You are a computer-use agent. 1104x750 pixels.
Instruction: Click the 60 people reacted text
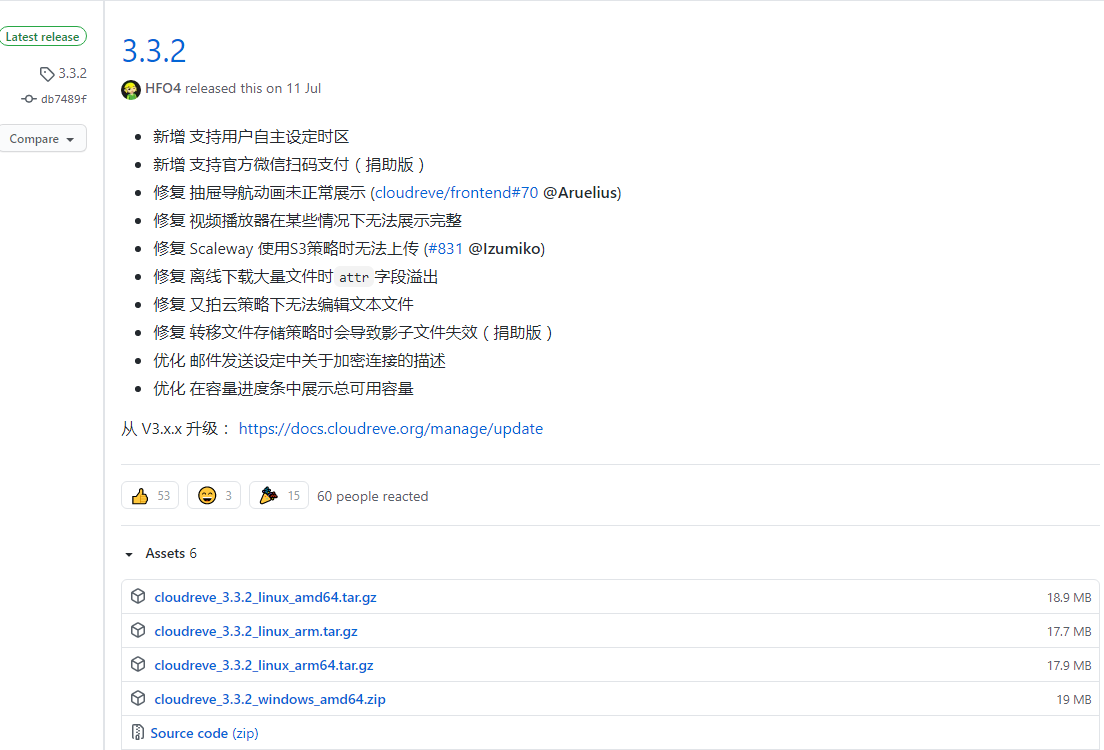tap(372, 496)
